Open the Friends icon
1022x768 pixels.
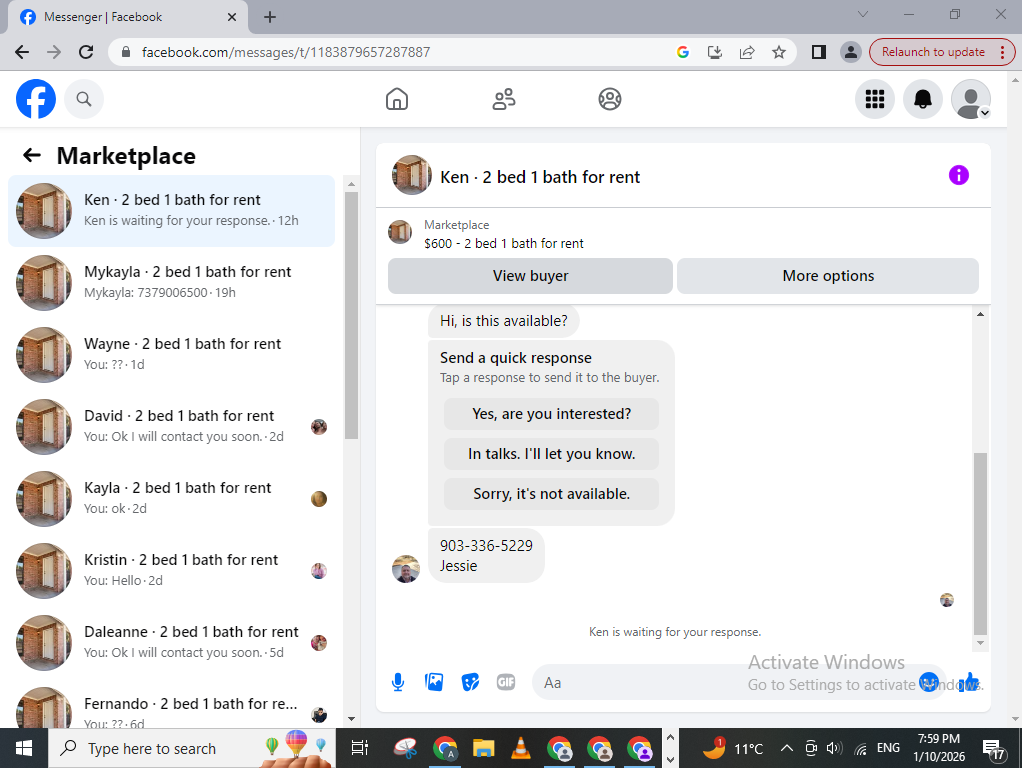click(503, 99)
